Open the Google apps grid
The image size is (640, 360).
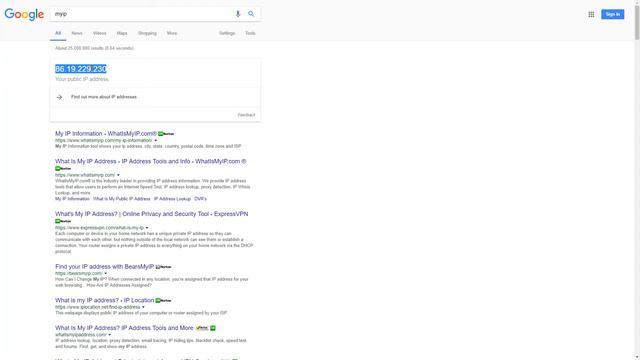(591, 14)
